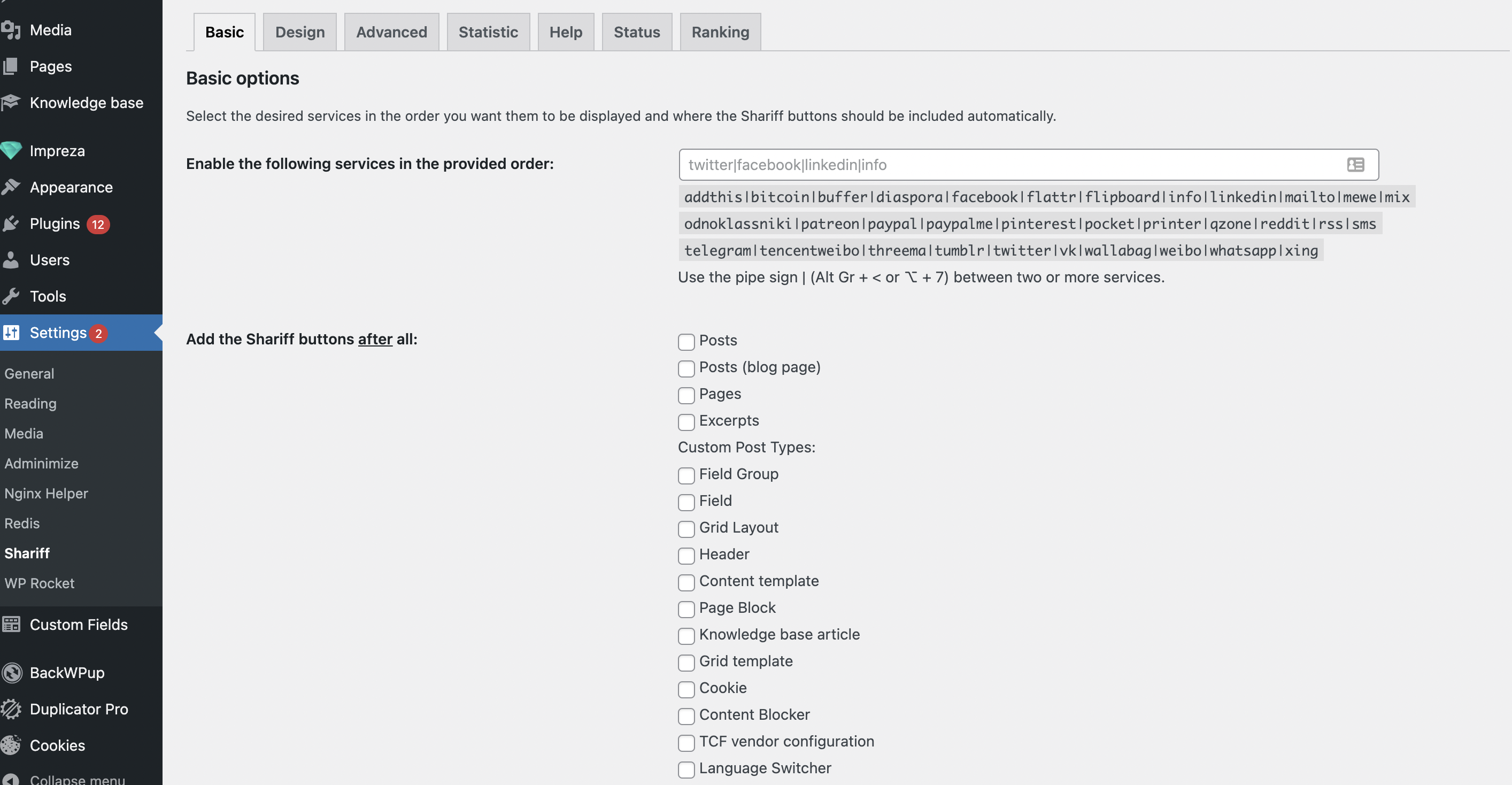Click the services order text field
Screen dimensions: 1512x785
pos(1009,165)
